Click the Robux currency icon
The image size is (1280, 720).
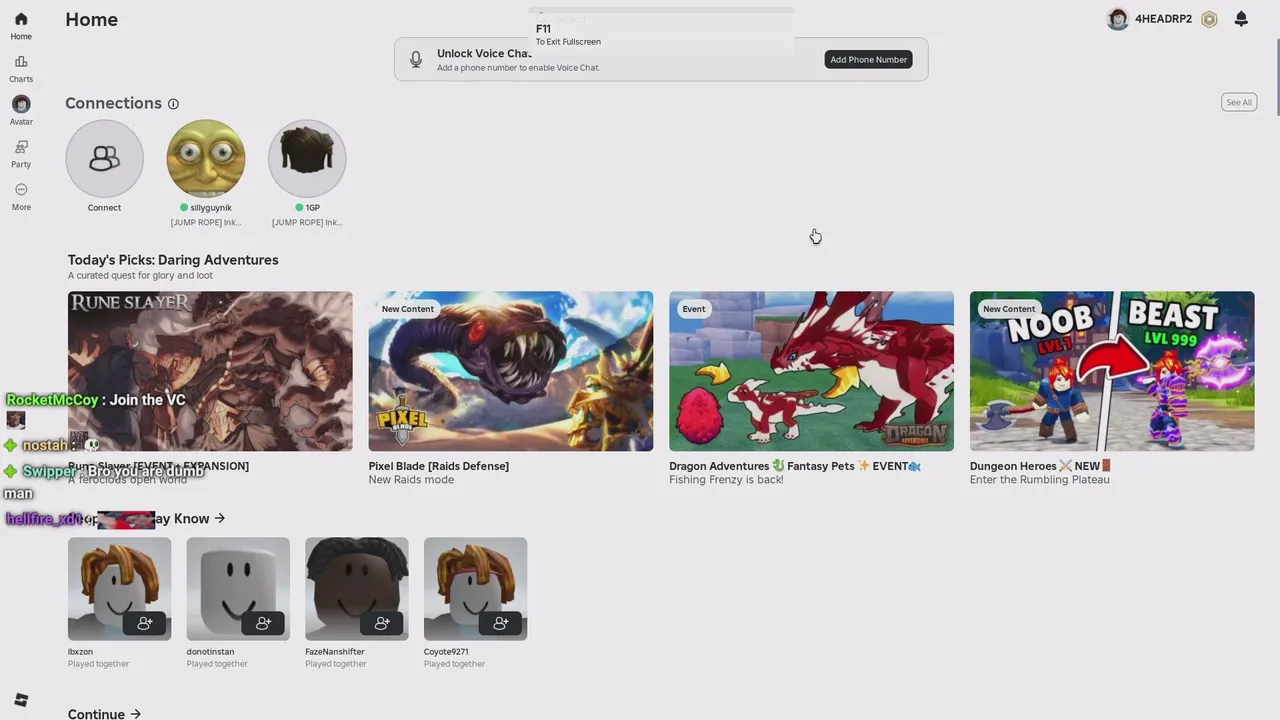click(x=1209, y=19)
